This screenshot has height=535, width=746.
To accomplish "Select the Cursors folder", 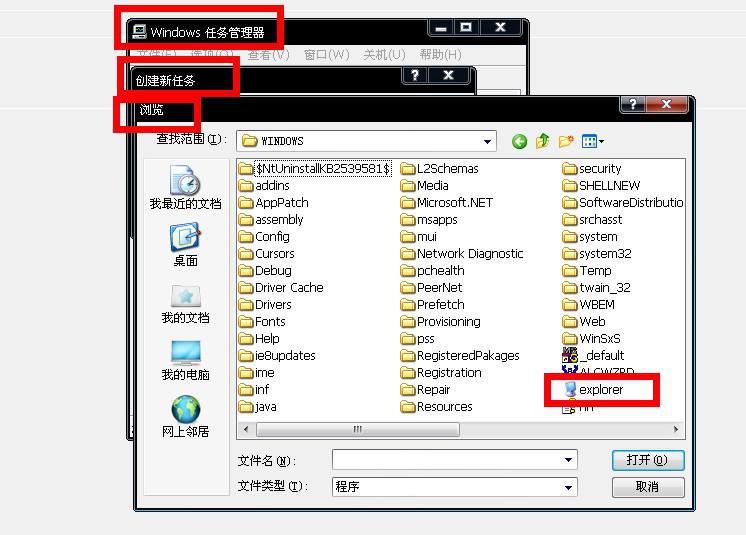I will point(266,253).
